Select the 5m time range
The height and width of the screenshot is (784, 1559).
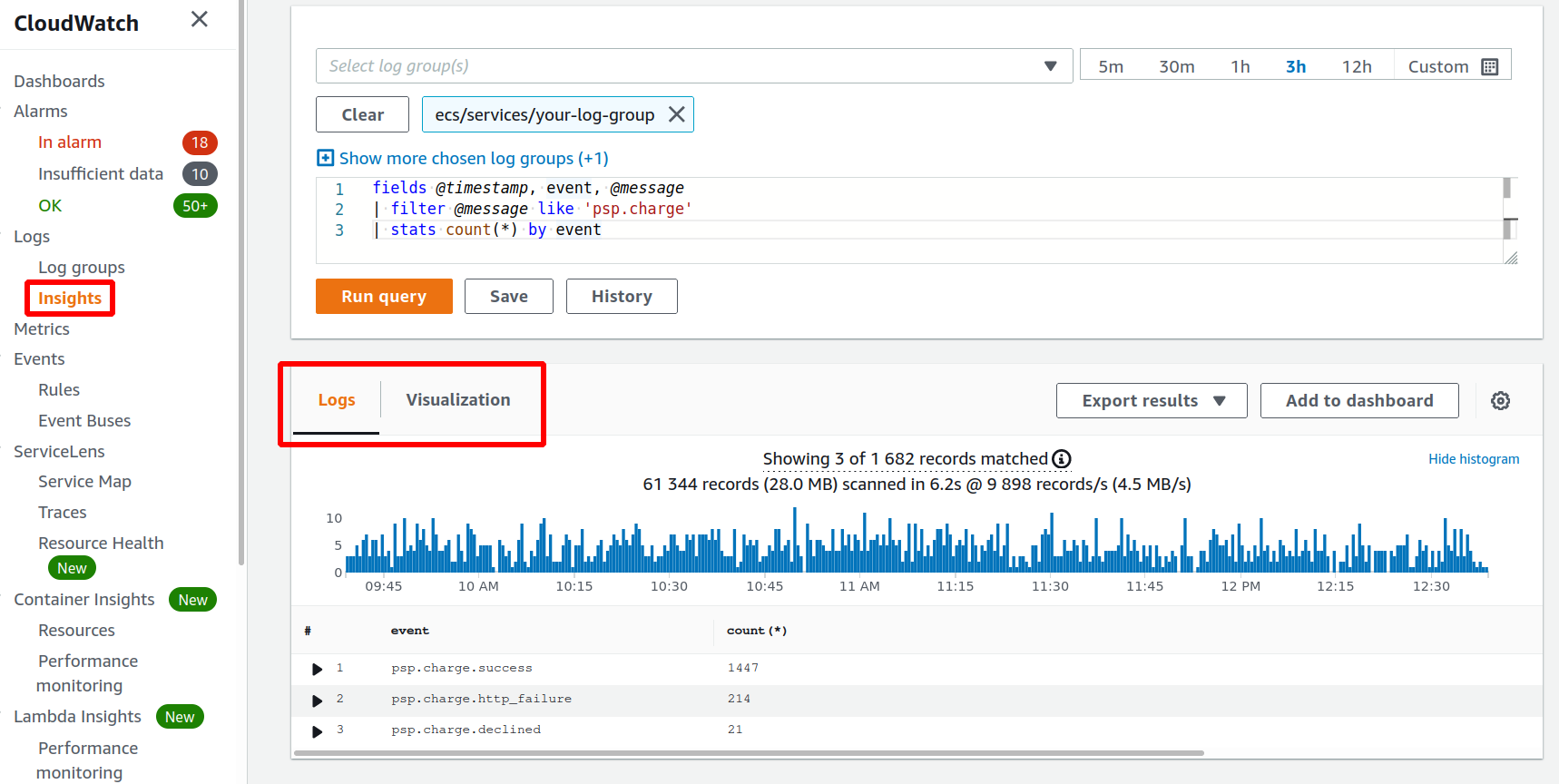pos(1111,66)
